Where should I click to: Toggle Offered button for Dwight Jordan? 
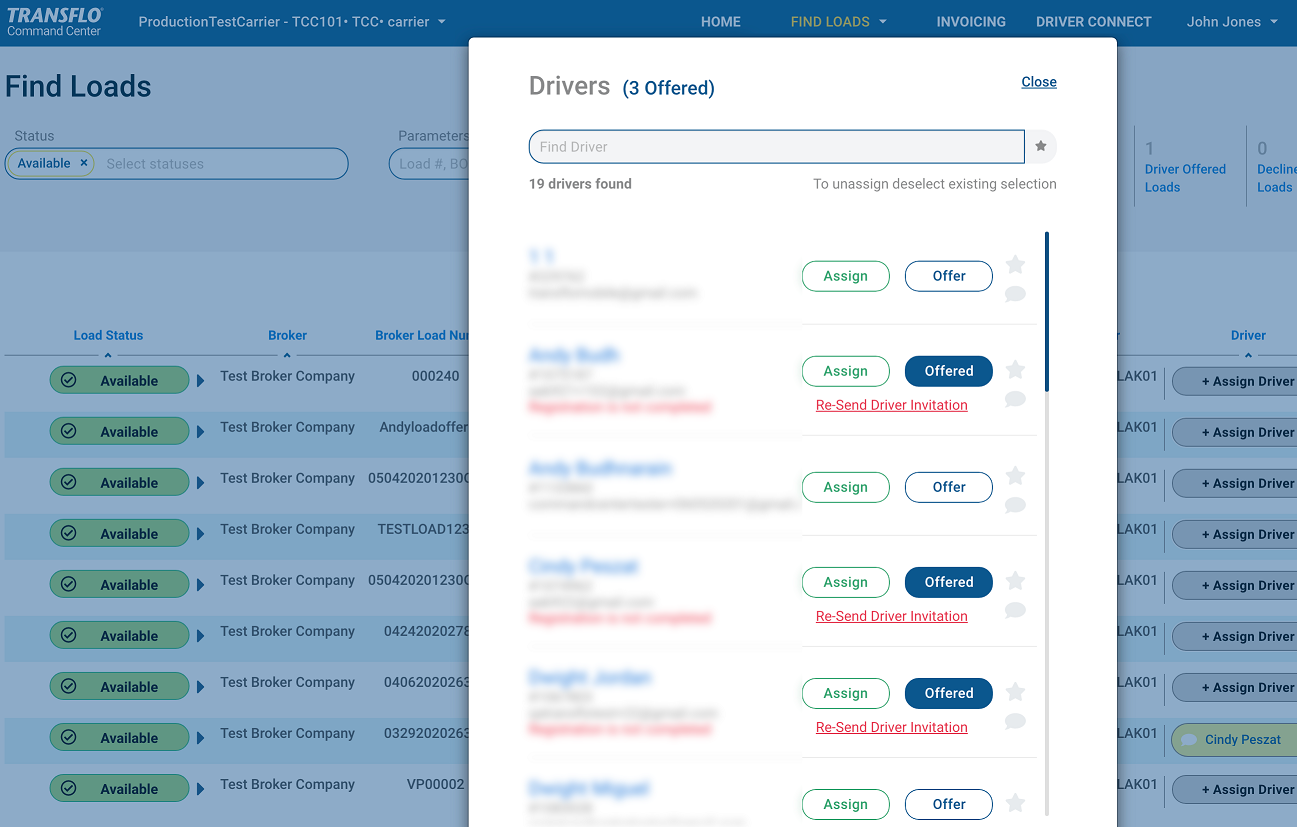click(948, 693)
